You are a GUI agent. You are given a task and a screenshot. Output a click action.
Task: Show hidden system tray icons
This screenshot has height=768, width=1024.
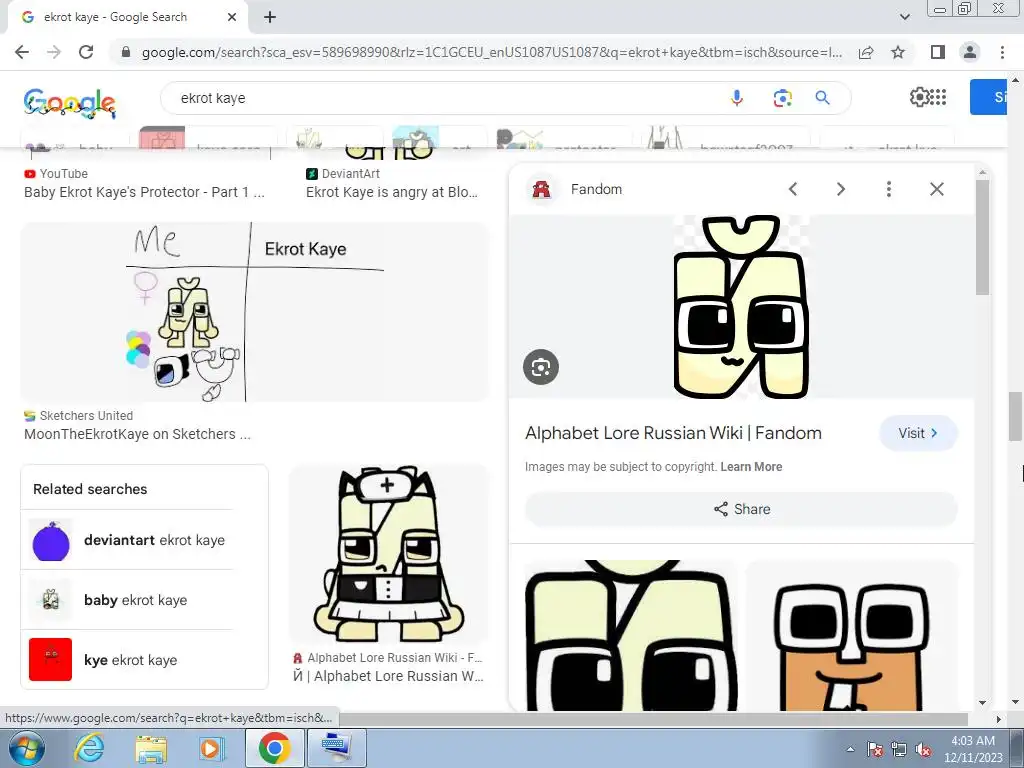point(850,749)
